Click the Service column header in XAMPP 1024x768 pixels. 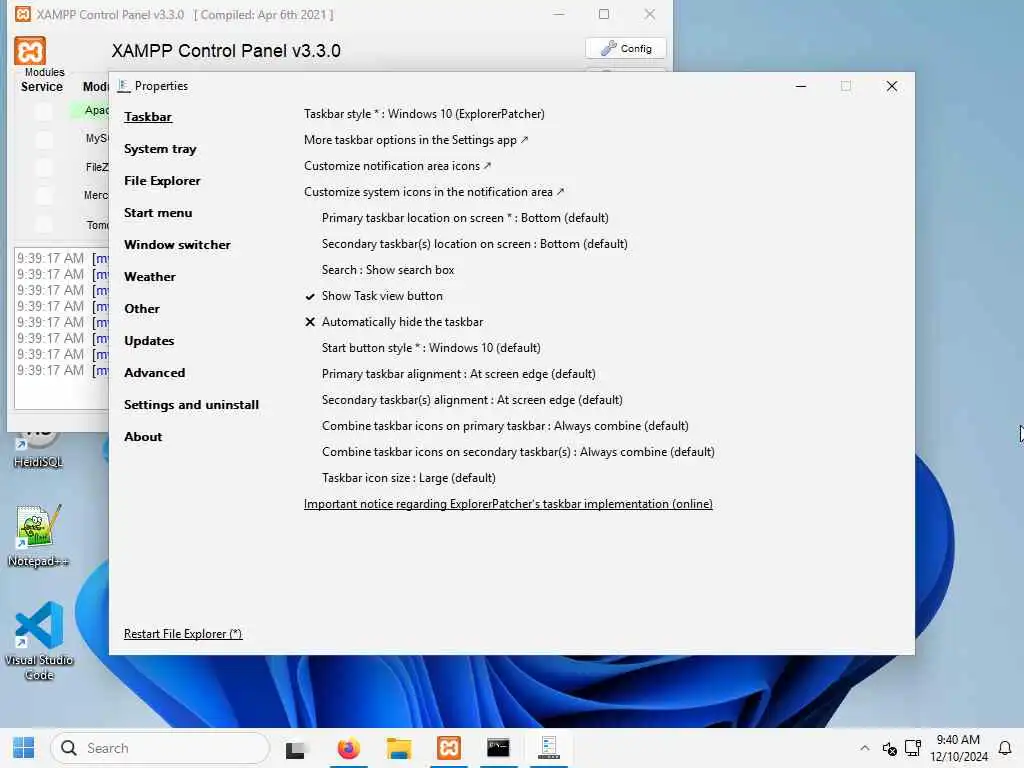click(x=42, y=87)
